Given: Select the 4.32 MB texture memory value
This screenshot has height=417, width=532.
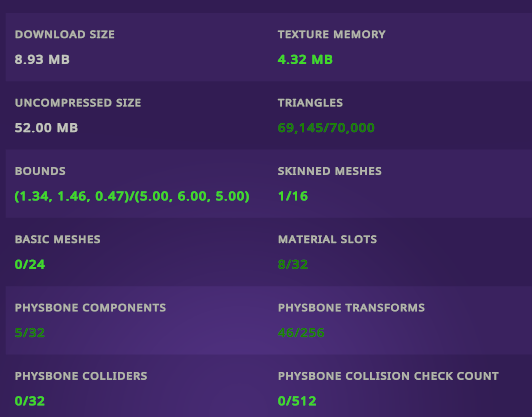Looking at the screenshot, I should [305, 60].
